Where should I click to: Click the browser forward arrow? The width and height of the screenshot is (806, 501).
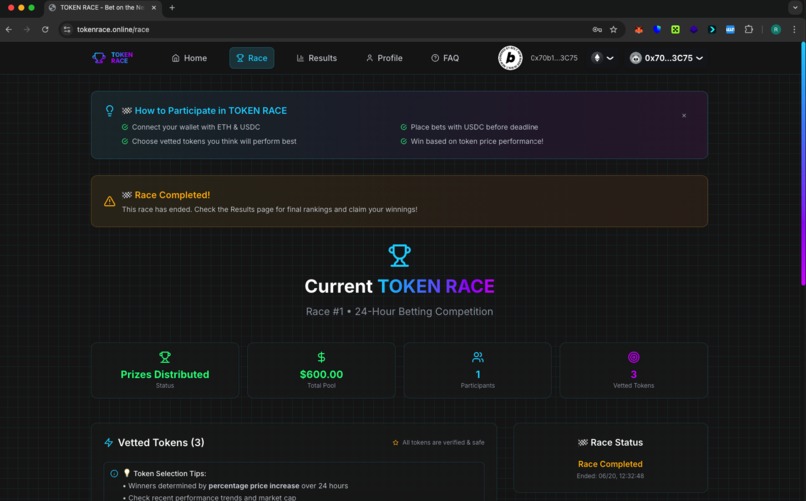click(27, 29)
